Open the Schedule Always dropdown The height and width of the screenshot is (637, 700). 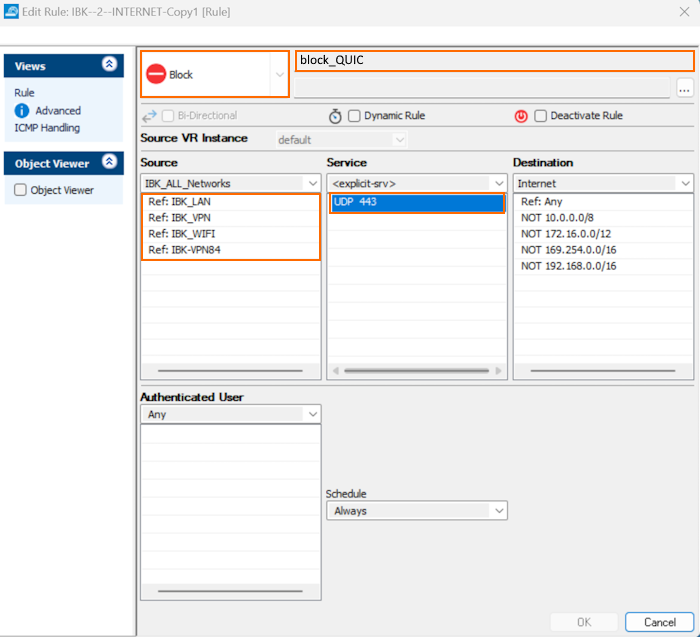(x=498, y=511)
